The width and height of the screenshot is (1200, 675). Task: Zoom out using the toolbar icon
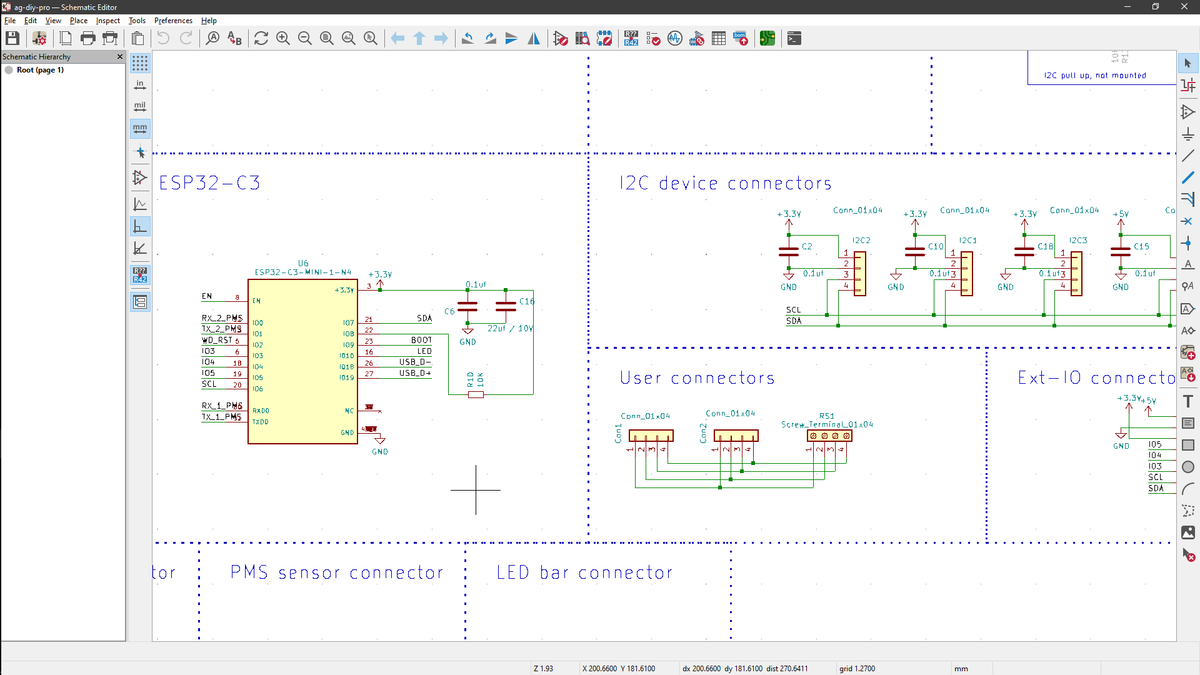coord(304,38)
